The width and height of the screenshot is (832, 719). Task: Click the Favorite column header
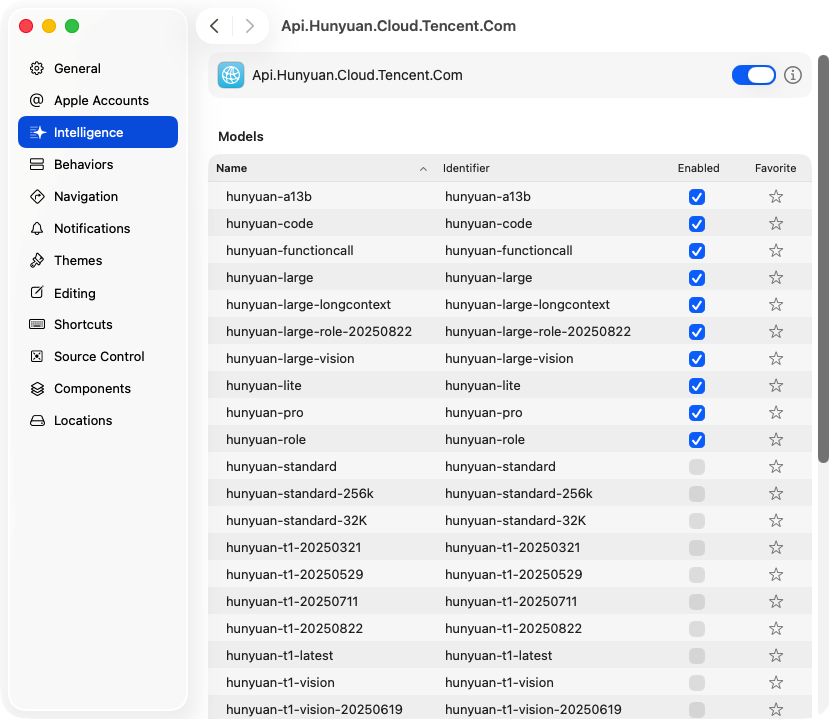click(775, 168)
